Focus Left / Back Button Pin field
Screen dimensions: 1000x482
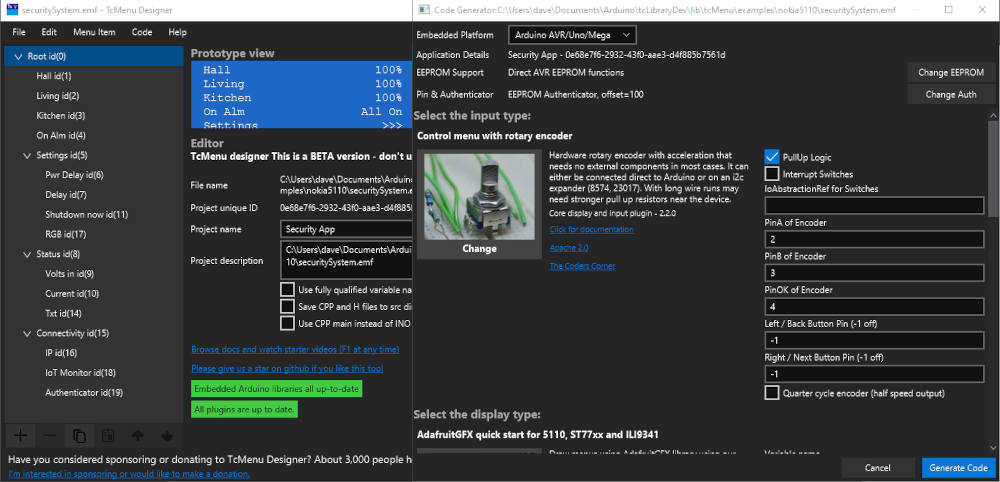coord(874,340)
